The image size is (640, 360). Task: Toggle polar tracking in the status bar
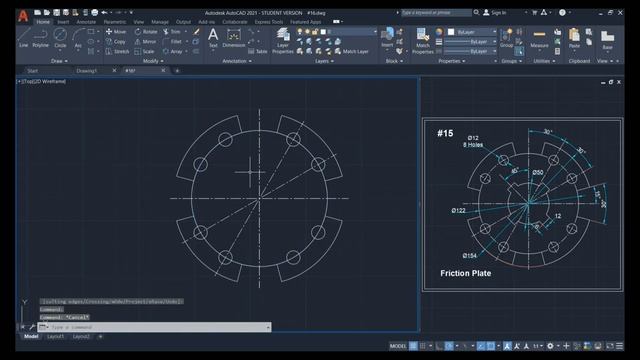(x=449, y=346)
